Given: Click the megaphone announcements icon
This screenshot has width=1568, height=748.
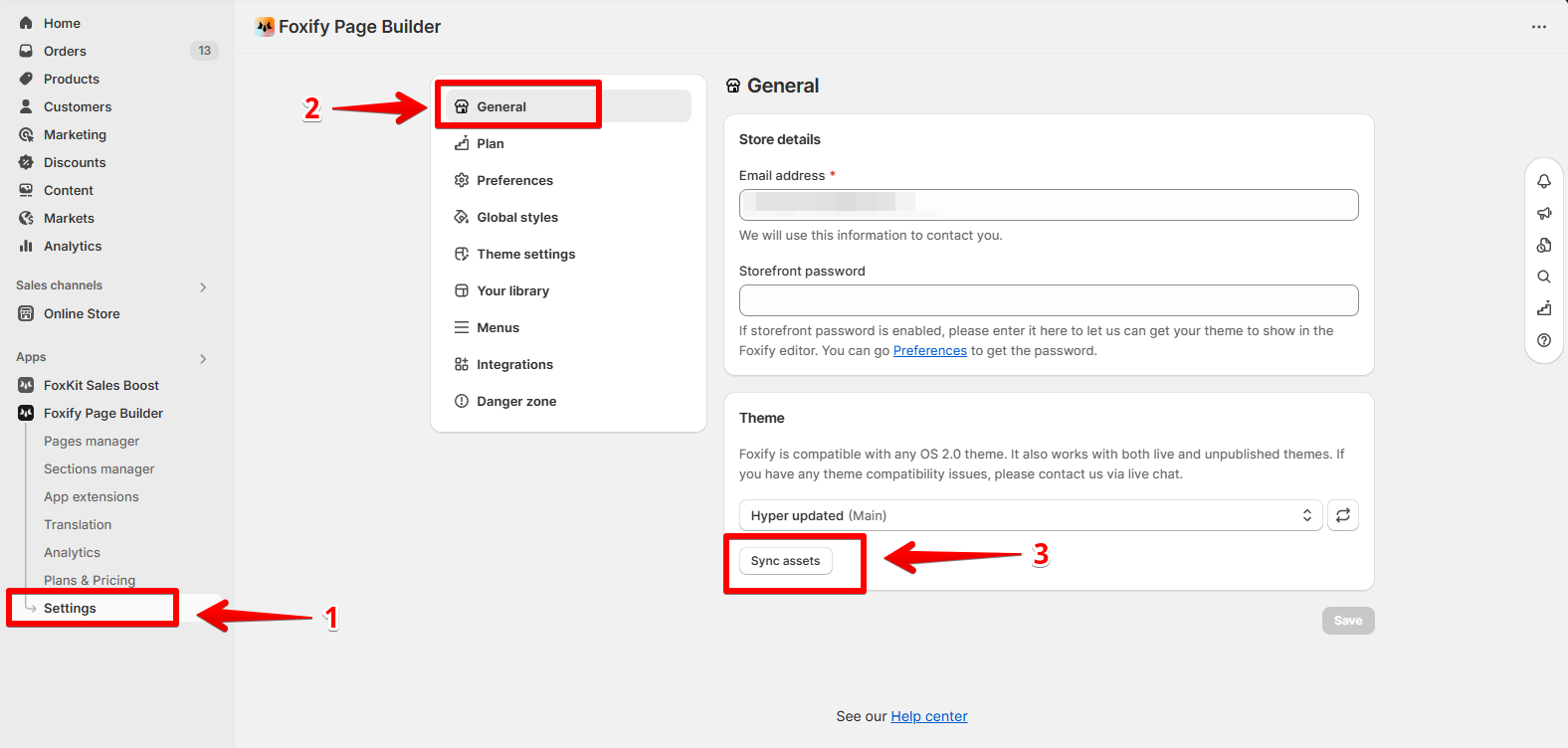Looking at the screenshot, I should (x=1544, y=213).
